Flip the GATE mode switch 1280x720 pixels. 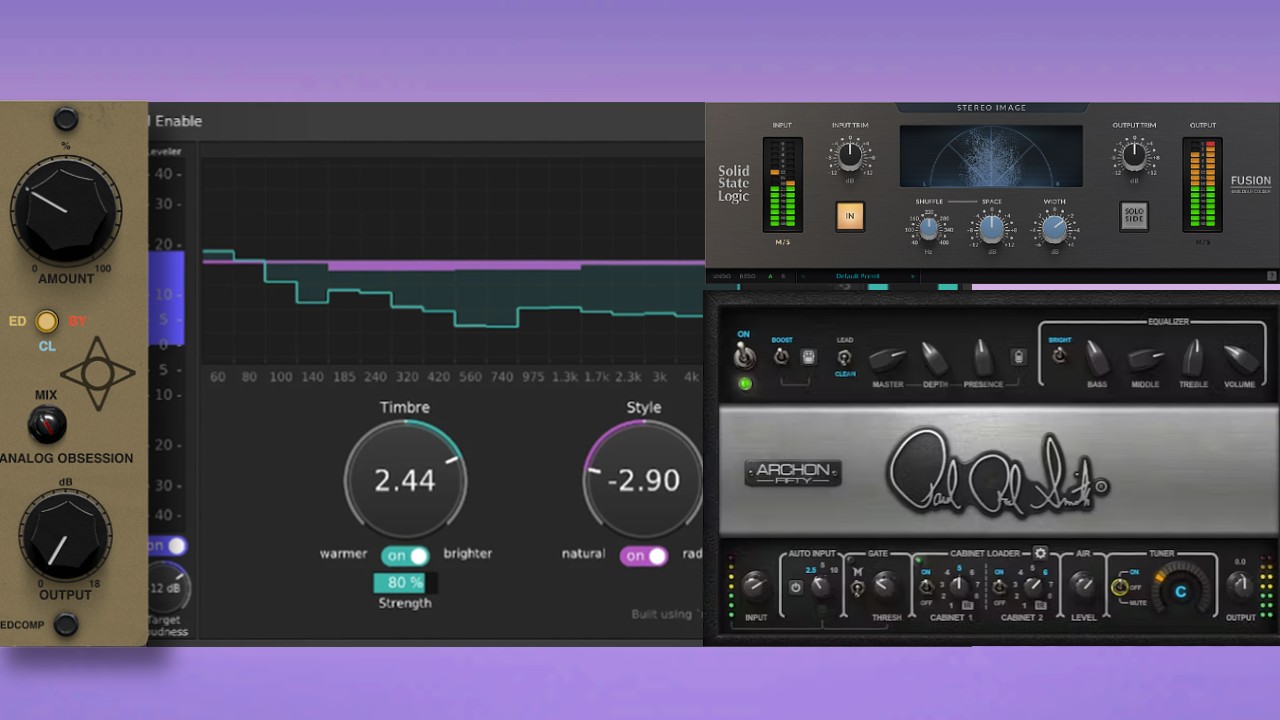tap(858, 589)
